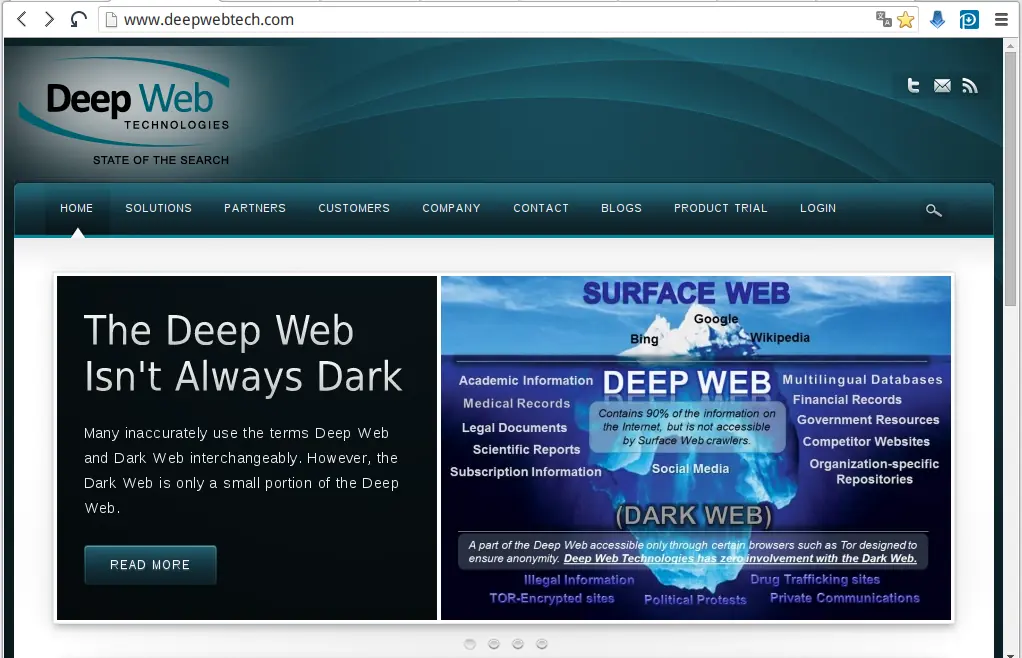Click "The Deep Web Isn't Always Dark" headline
Image resolution: width=1022 pixels, height=658 pixels.
pyautogui.click(x=243, y=353)
